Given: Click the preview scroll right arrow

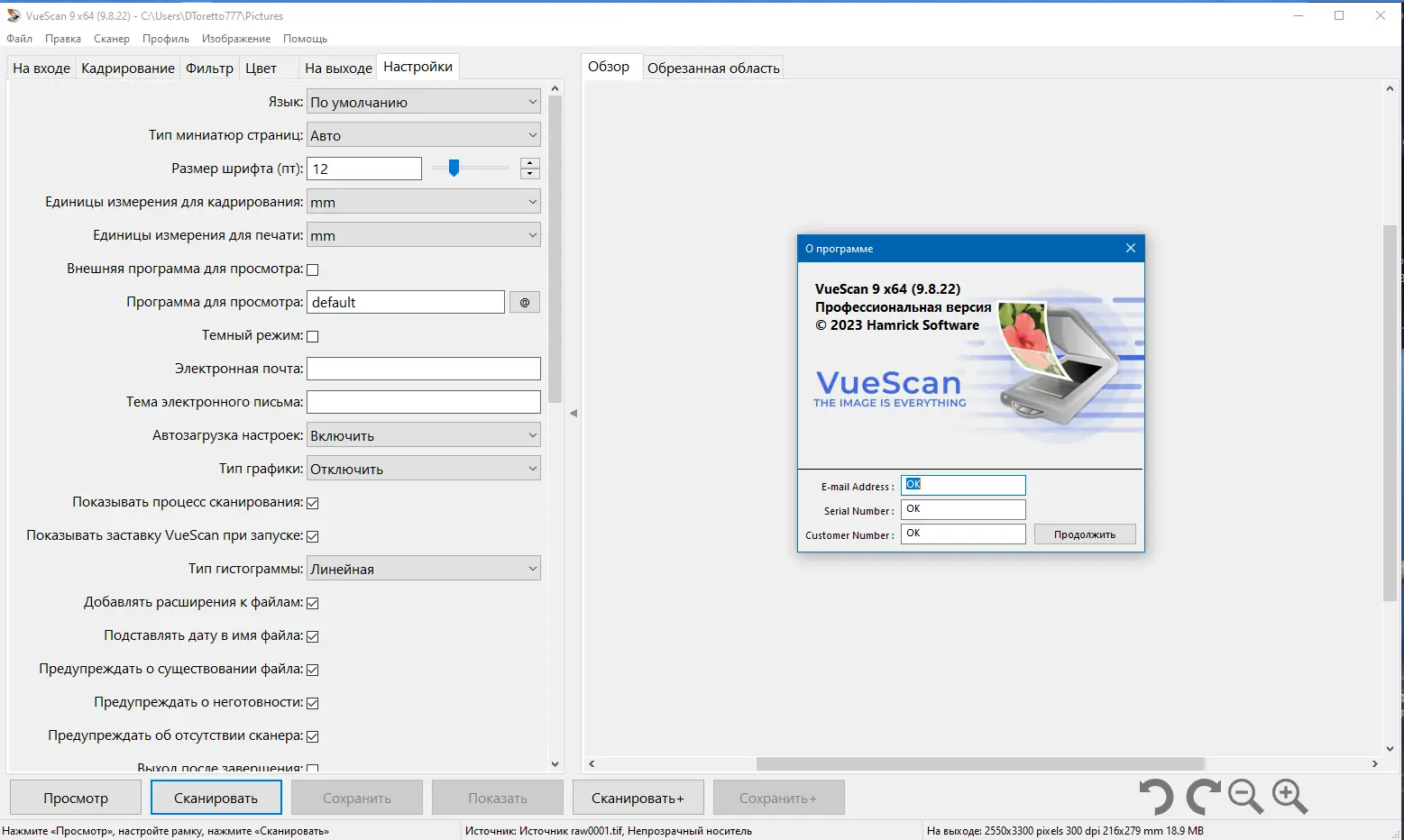Looking at the screenshot, I should click(x=1374, y=763).
